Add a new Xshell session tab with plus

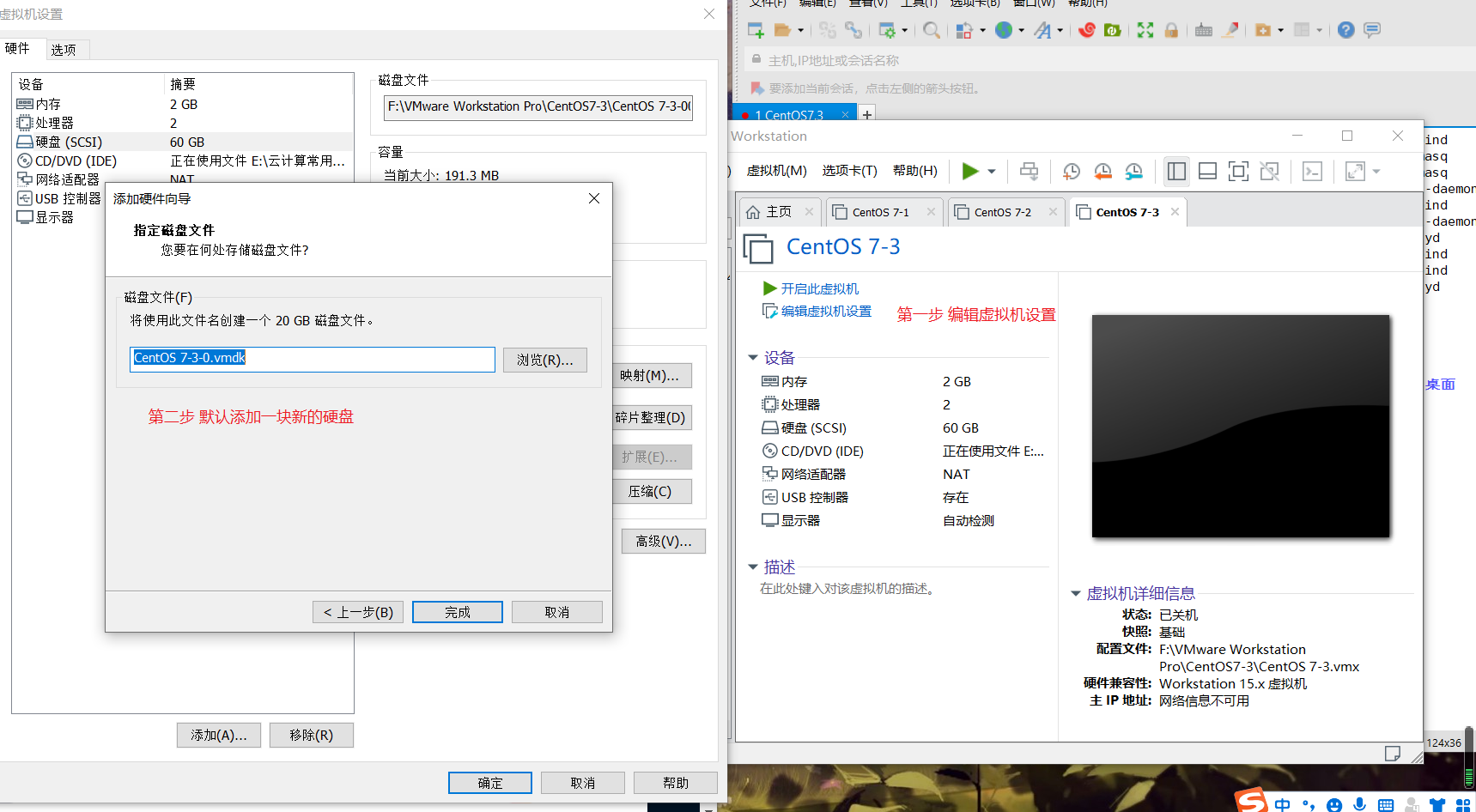coord(867,114)
